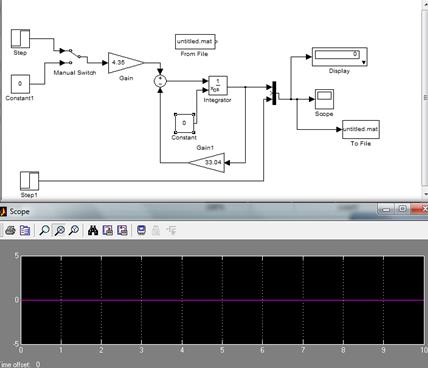Open Scope Parameters icon
428x368 pixels.
pyautogui.click(x=25, y=230)
